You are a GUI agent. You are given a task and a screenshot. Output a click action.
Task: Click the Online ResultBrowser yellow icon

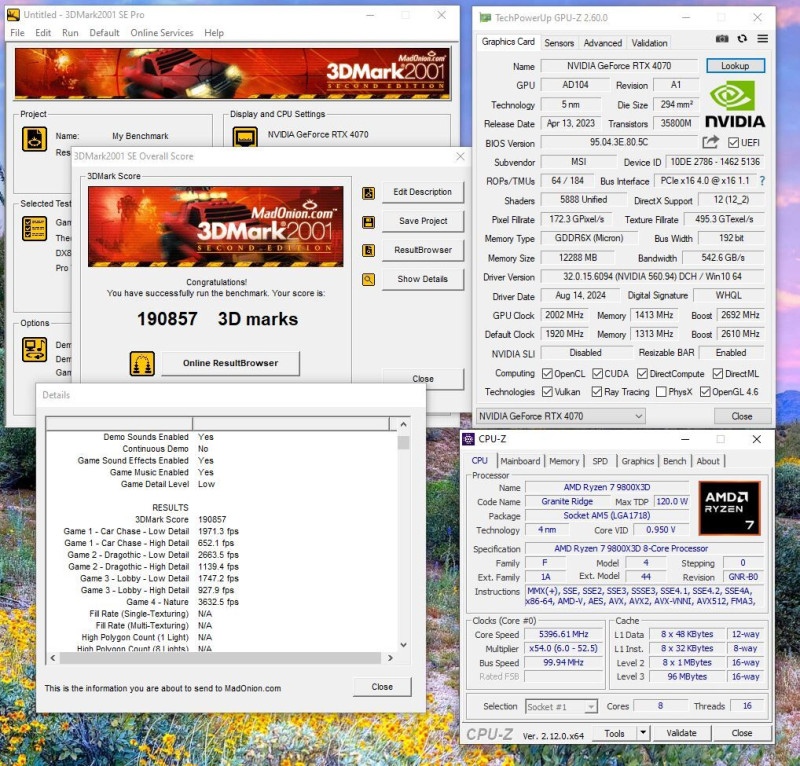pos(142,364)
